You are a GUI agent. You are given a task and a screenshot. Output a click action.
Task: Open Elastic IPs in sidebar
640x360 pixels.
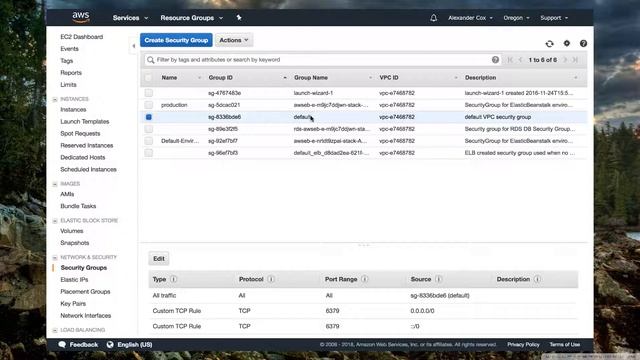pos(74,280)
